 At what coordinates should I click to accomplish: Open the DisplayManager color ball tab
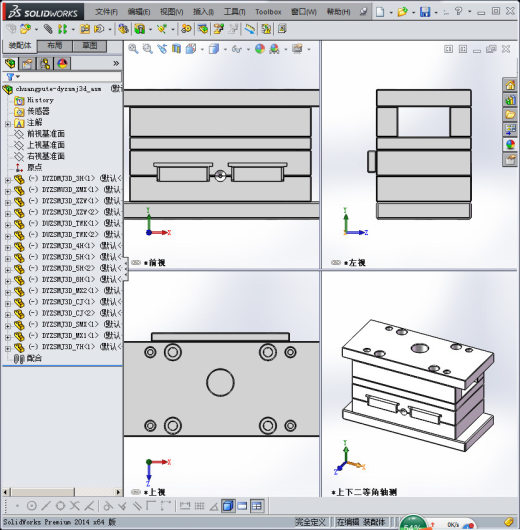coord(62,63)
